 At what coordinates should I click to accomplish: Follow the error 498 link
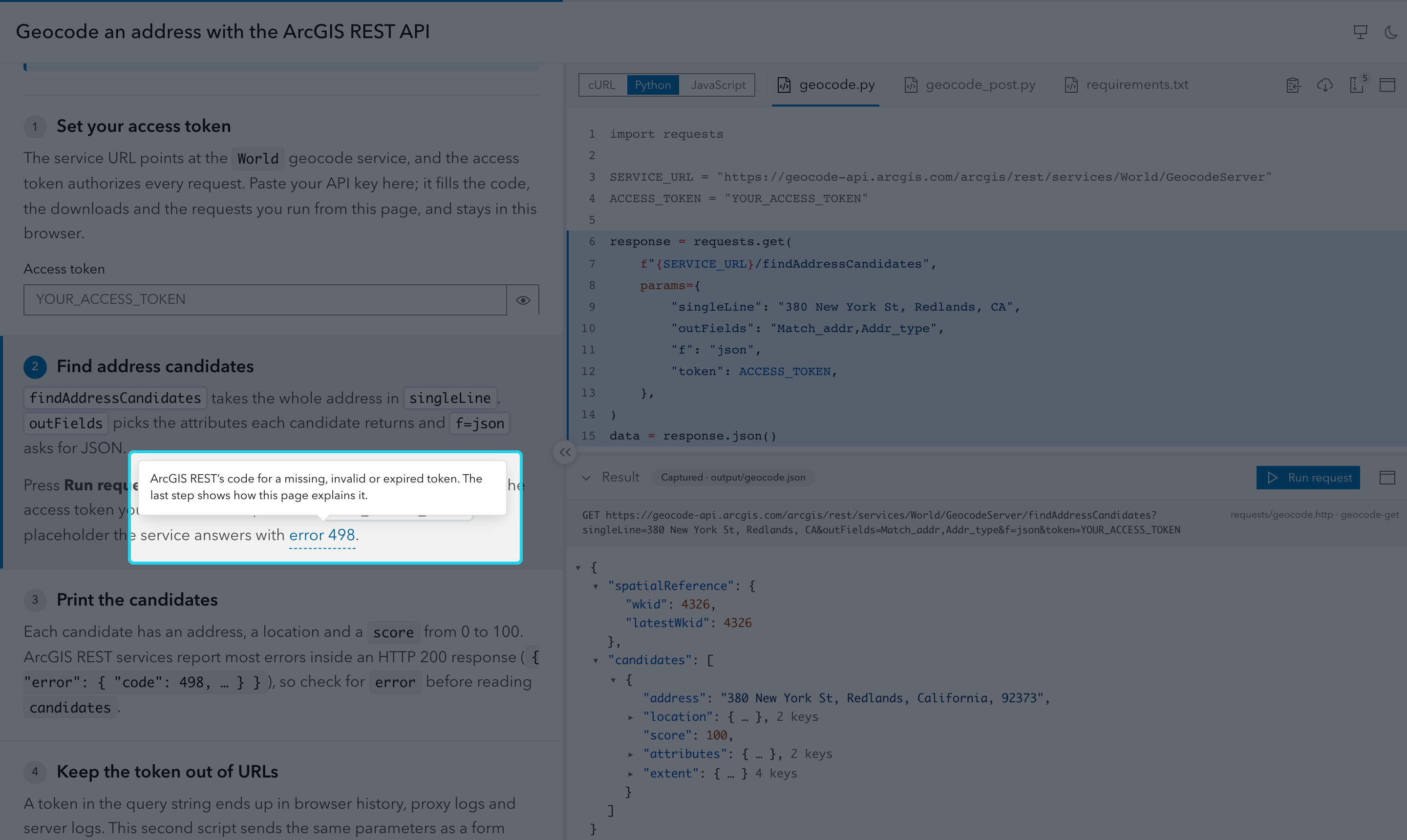322,535
